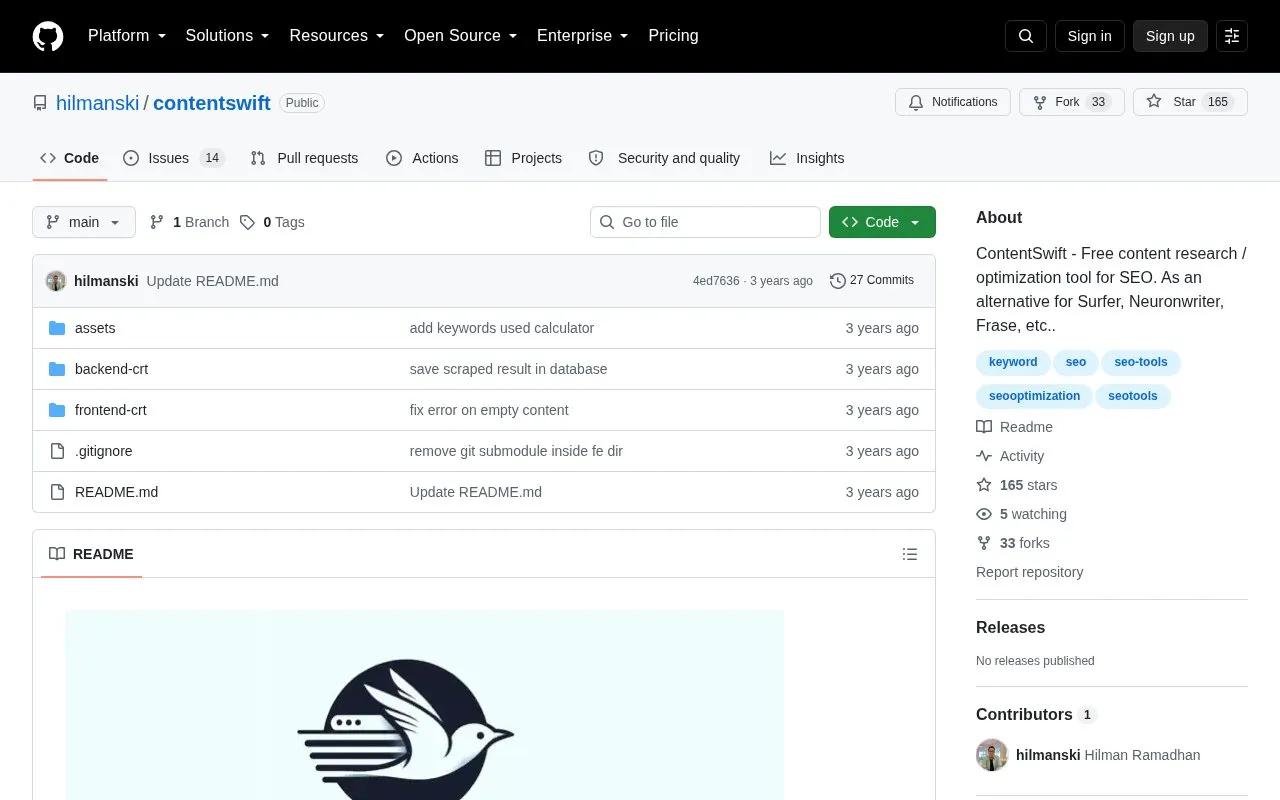Screen dimensions: 1280x800
Task: Open the GitHub home logo
Action: [48, 36]
